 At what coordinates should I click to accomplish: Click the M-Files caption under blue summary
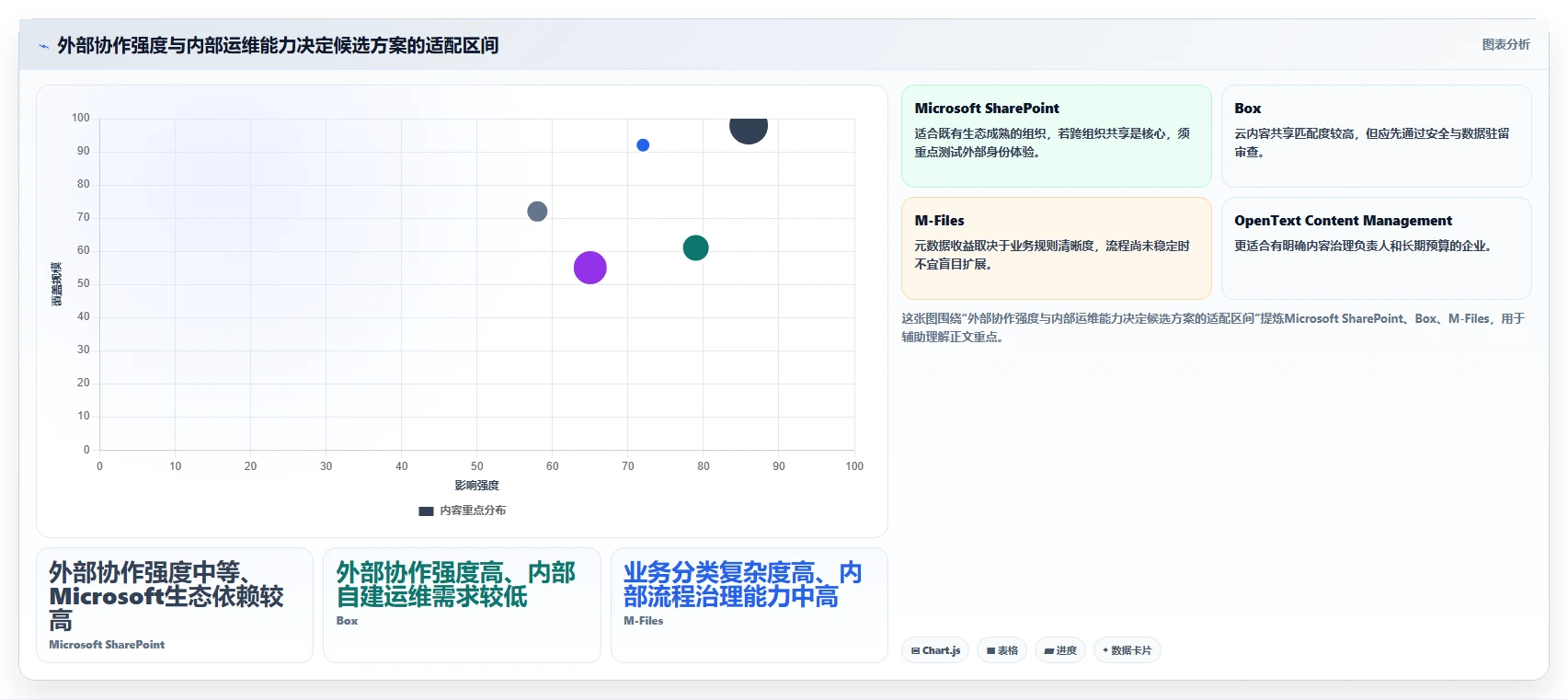point(643,621)
